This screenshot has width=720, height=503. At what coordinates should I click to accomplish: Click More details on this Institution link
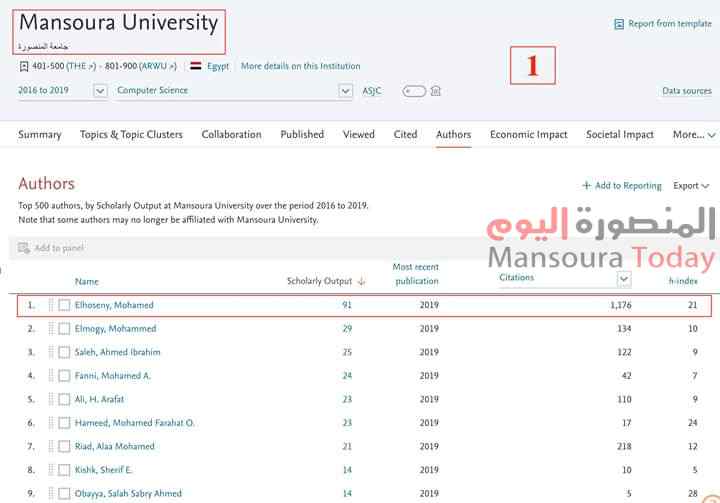pos(300,66)
